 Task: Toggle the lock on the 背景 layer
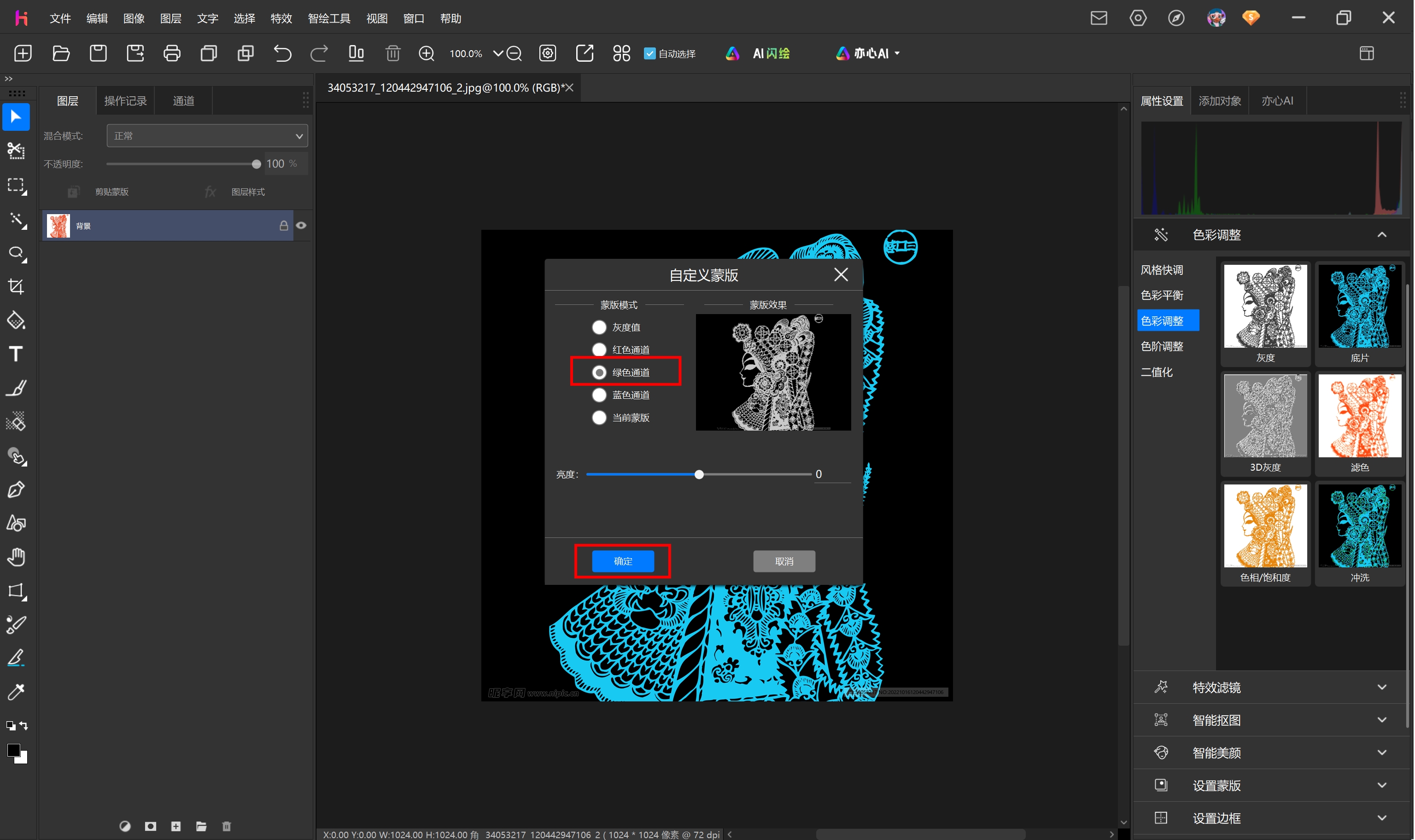pos(284,225)
